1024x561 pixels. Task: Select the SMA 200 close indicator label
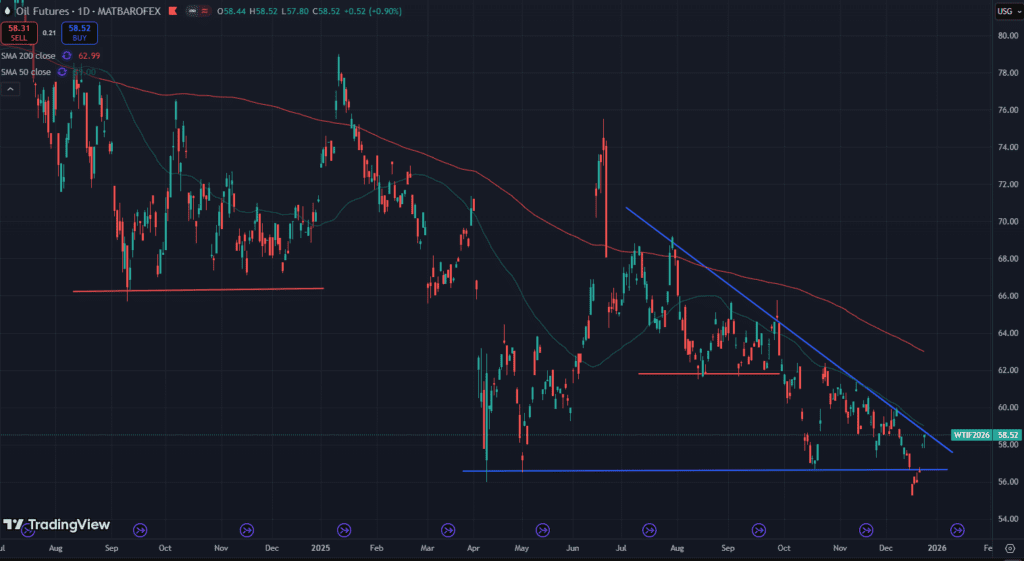click(x=28, y=56)
